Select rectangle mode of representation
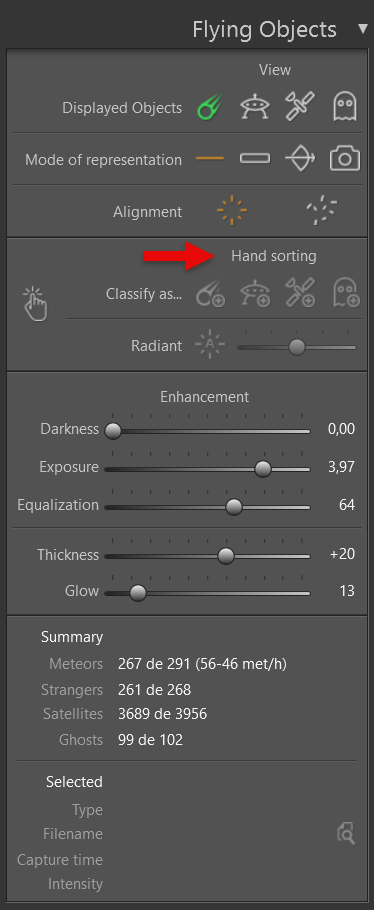The image size is (374, 910). click(x=255, y=158)
